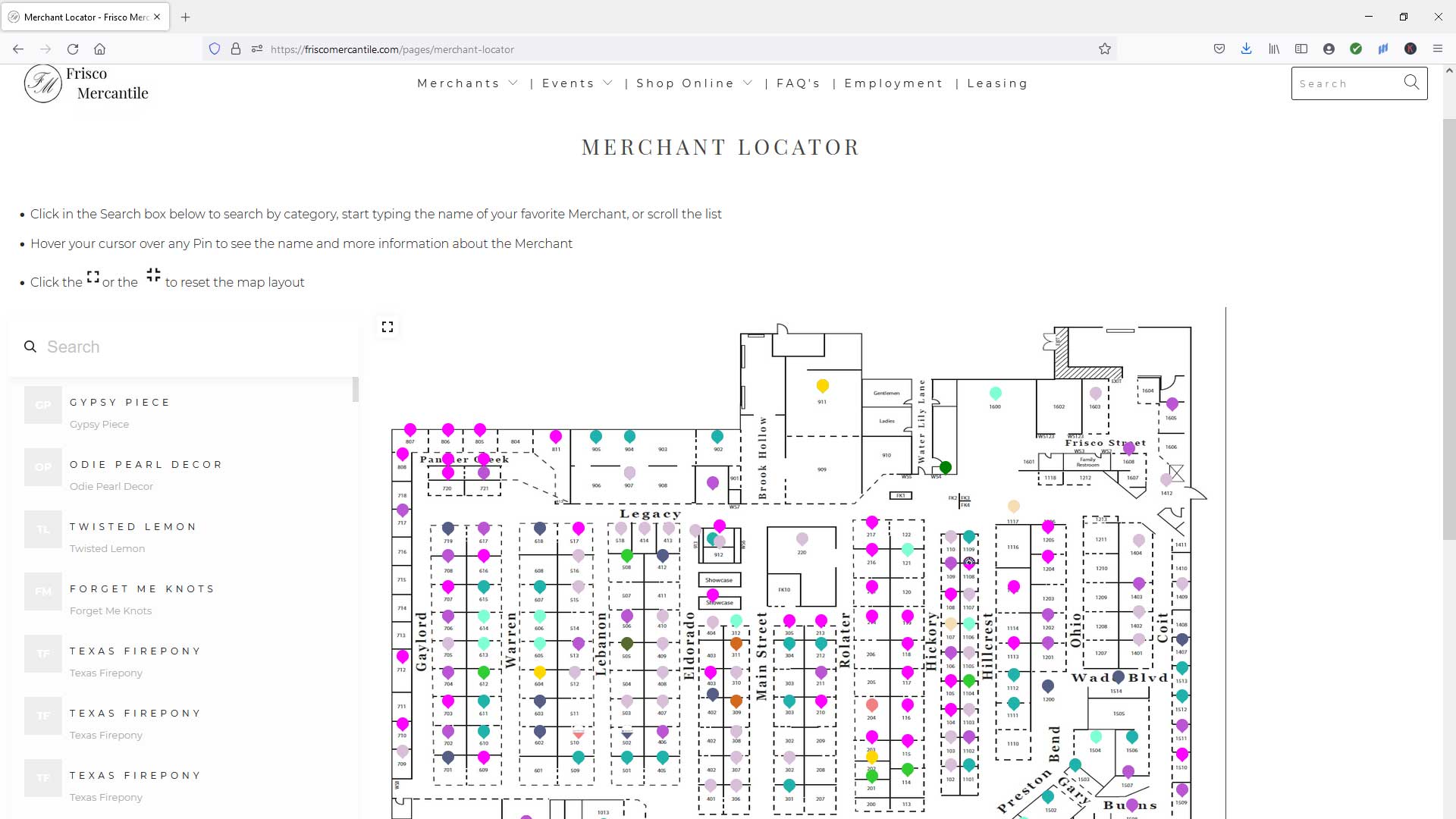
Task: Expand the Merchants dropdown arrow
Action: click(x=513, y=83)
